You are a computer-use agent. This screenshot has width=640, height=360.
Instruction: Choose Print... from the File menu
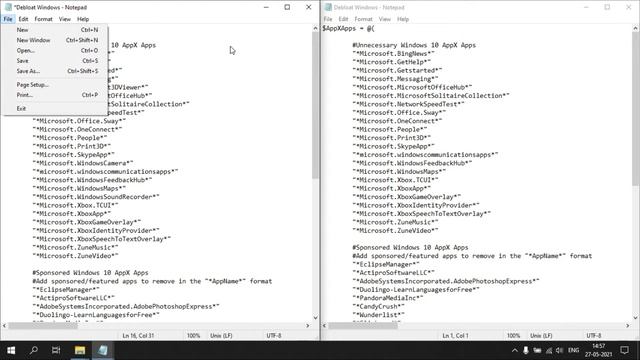pyautogui.click(x=55, y=95)
